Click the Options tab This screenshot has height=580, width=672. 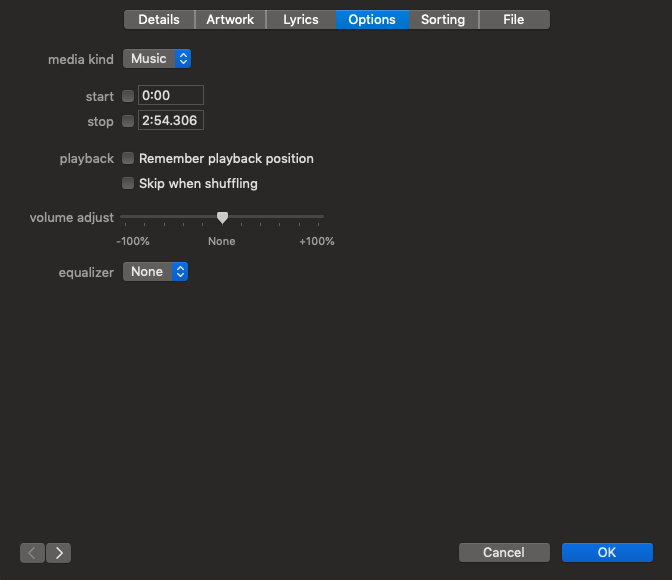[x=372, y=19]
